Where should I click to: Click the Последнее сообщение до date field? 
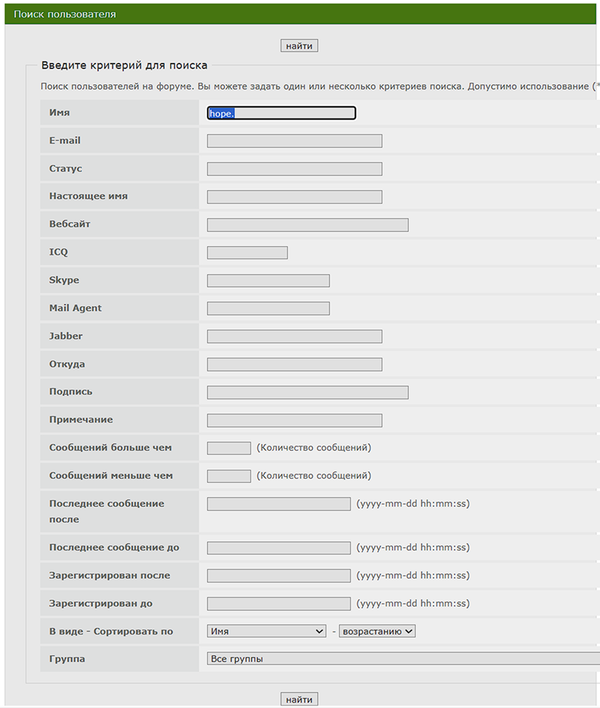pos(278,548)
